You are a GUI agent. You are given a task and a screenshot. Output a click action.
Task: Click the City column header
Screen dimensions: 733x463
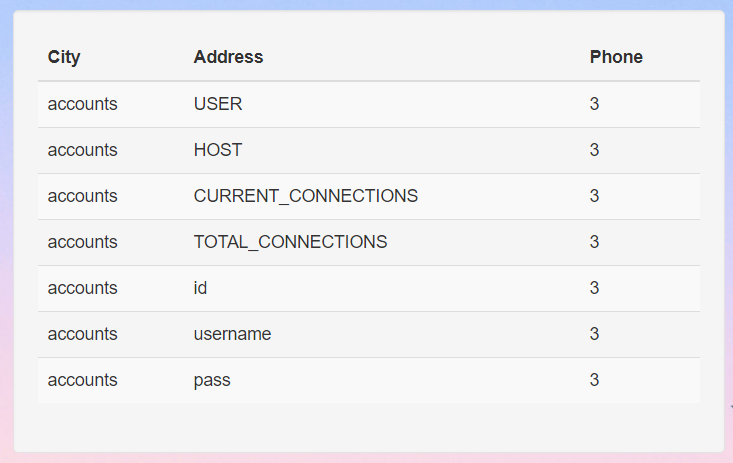64,57
